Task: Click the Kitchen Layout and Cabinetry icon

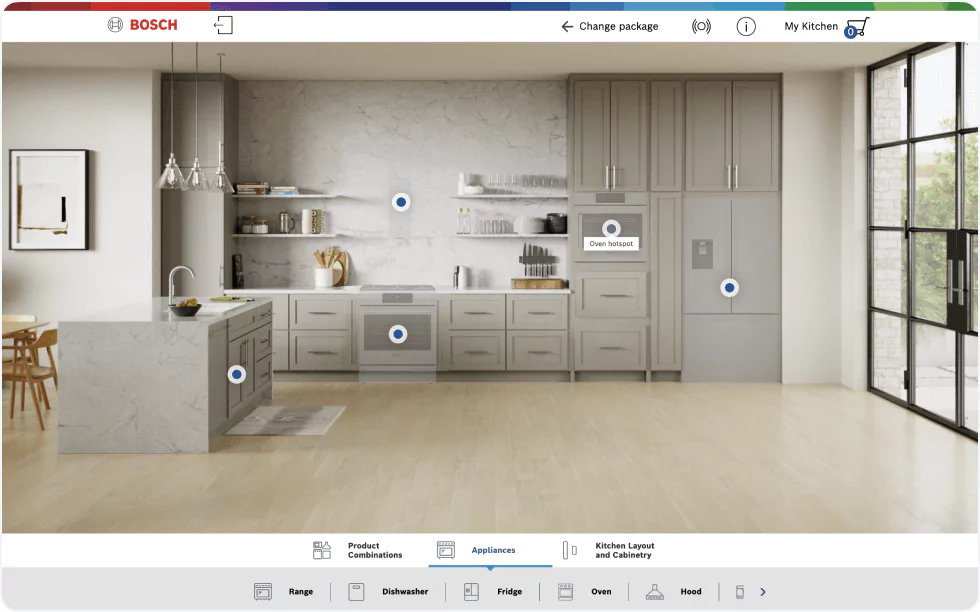Action: (x=569, y=550)
